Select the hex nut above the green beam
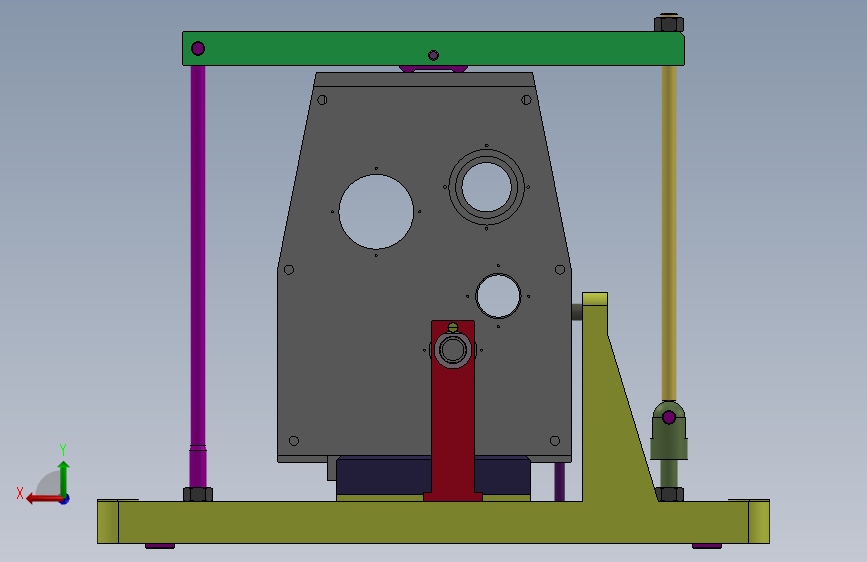 669,24
